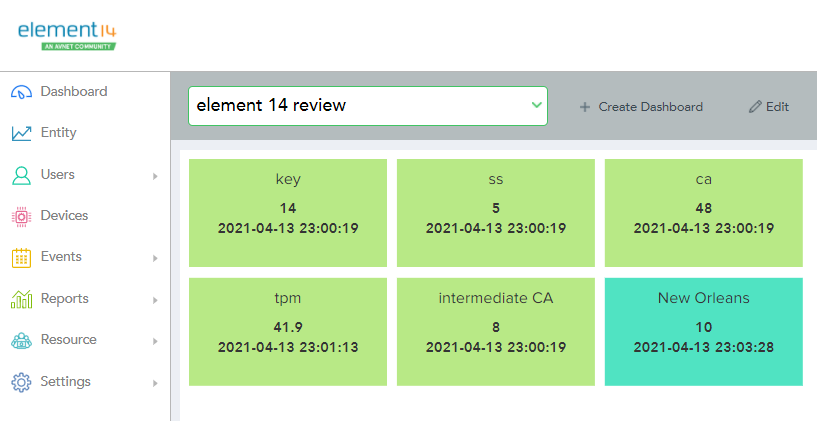Select the tpm widget title
Image resolution: width=817 pixels, height=421 pixels.
click(x=288, y=299)
